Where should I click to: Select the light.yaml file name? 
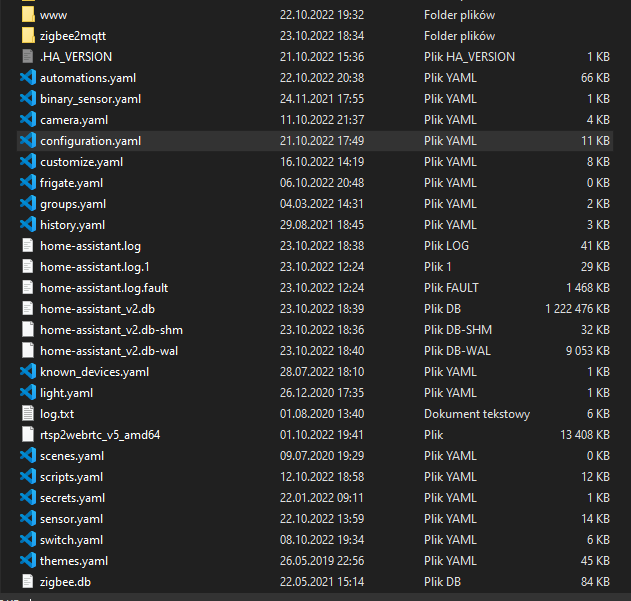66,393
